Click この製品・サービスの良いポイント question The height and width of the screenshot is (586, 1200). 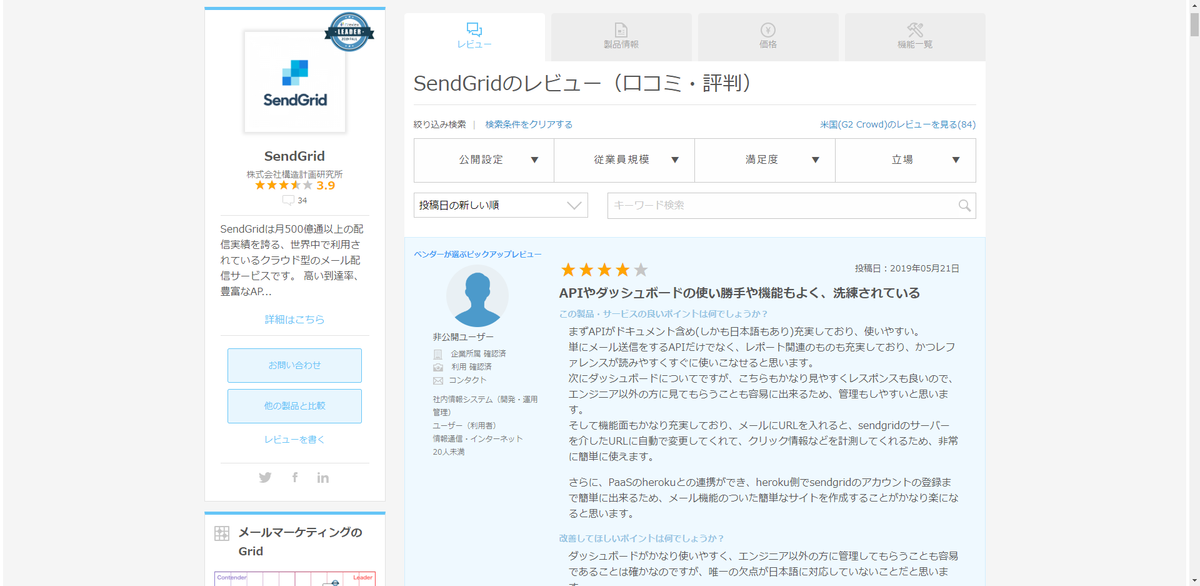coord(663,314)
